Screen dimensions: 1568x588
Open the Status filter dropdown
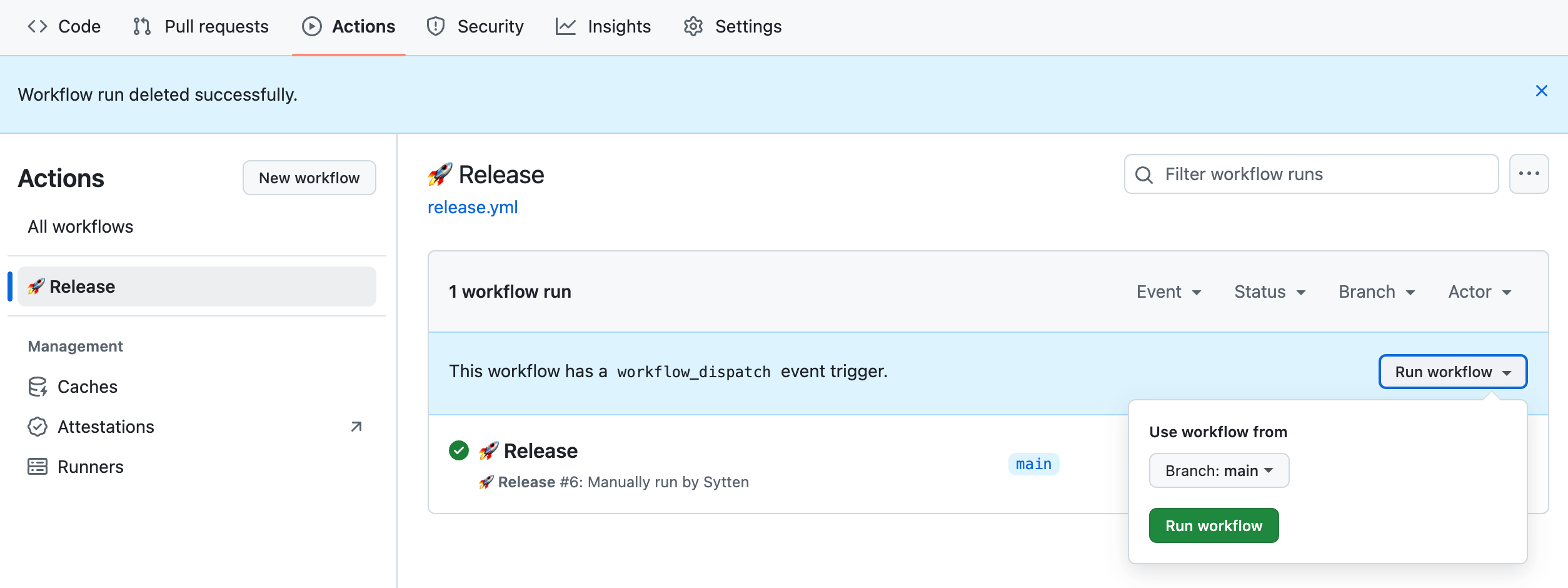(x=1269, y=291)
